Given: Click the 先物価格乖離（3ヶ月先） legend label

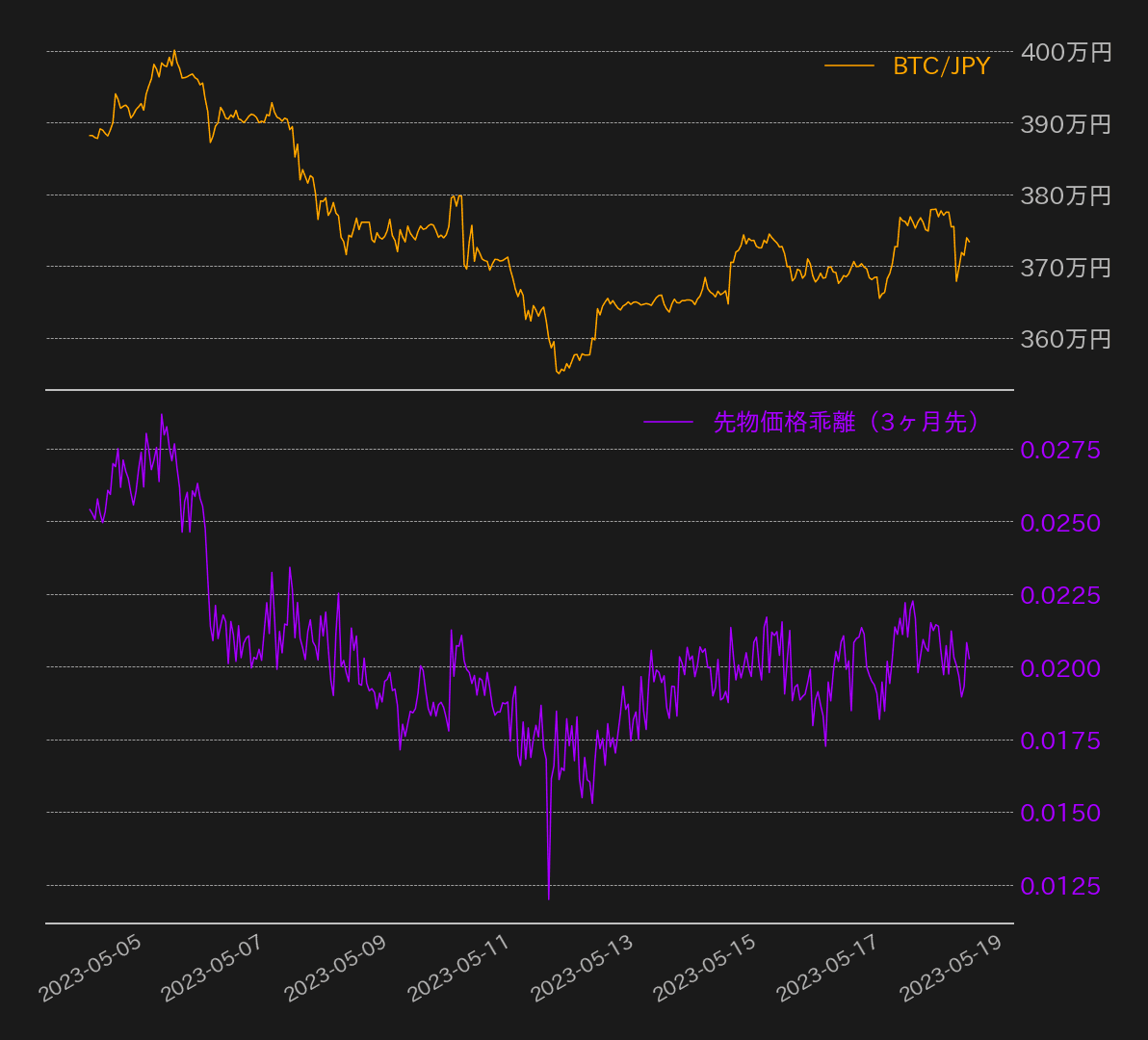Looking at the screenshot, I should pyautogui.click(x=847, y=422).
